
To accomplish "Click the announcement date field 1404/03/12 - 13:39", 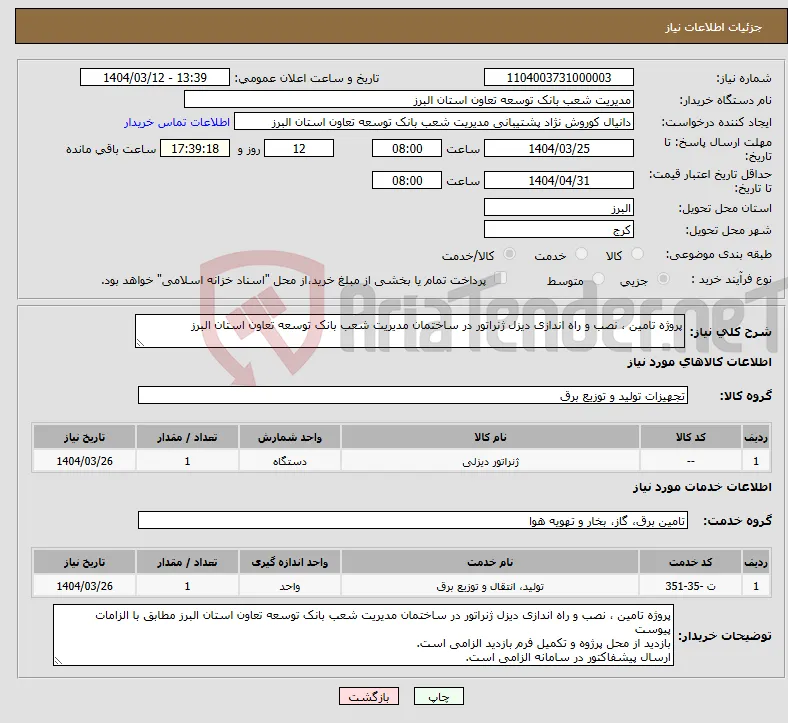I will coord(155,77).
